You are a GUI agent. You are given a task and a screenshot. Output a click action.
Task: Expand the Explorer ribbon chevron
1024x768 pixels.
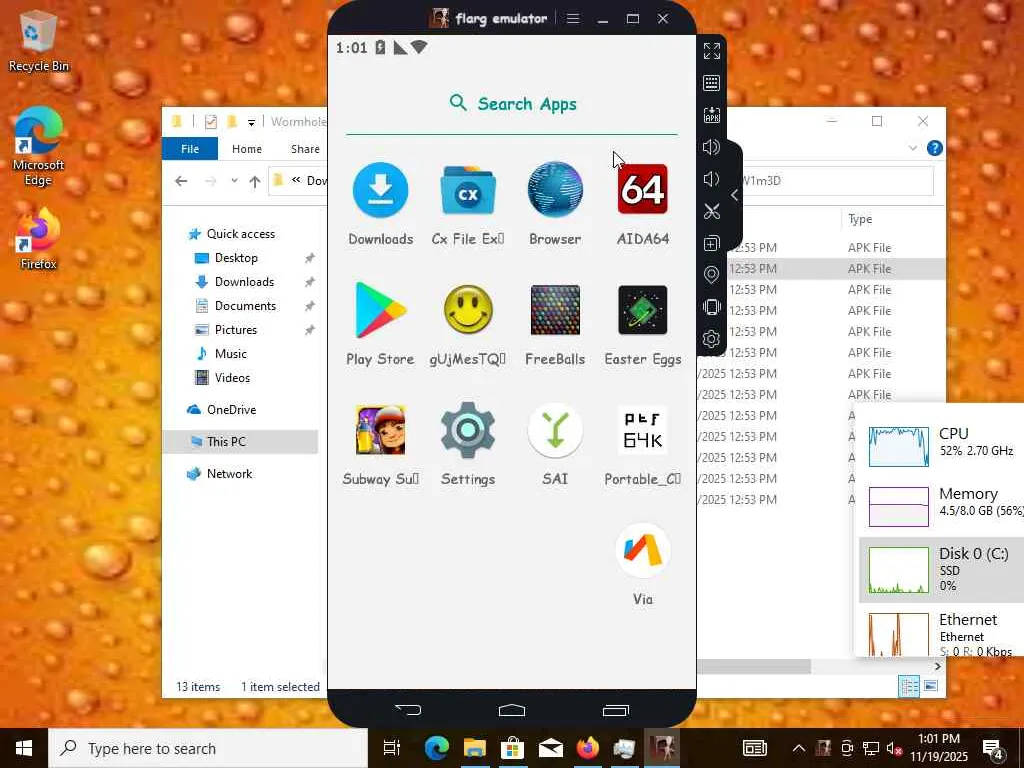coord(913,148)
